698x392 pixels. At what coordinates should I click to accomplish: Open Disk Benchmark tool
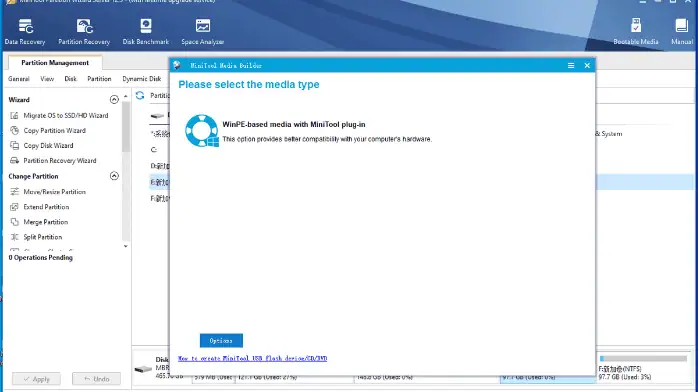(146, 31)
